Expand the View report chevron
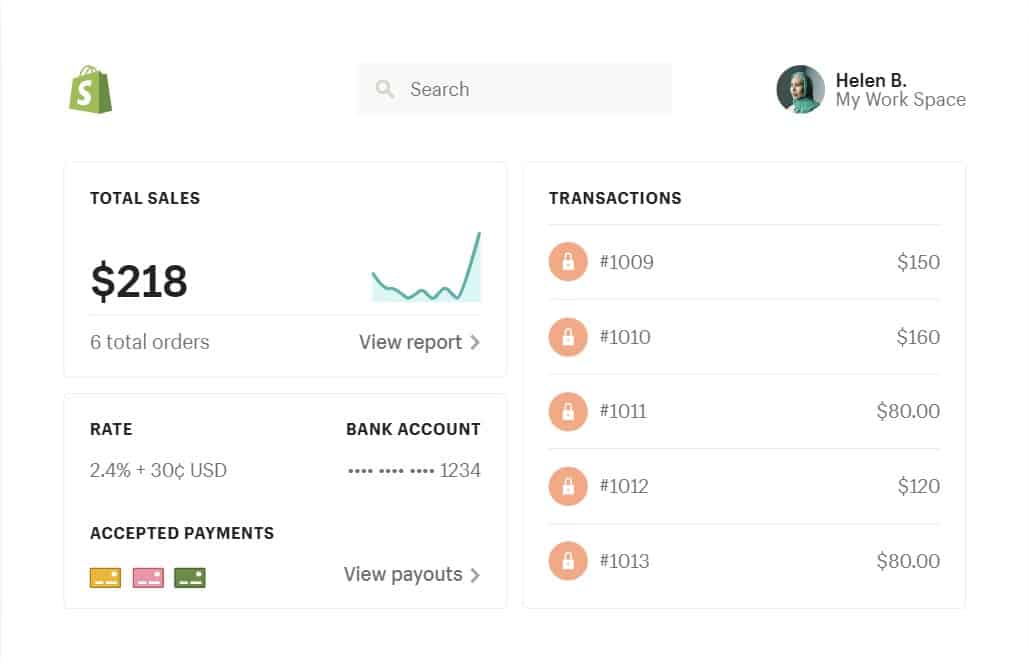The width and height of the screenshot is (1029, 664). (x=477, y=342)
